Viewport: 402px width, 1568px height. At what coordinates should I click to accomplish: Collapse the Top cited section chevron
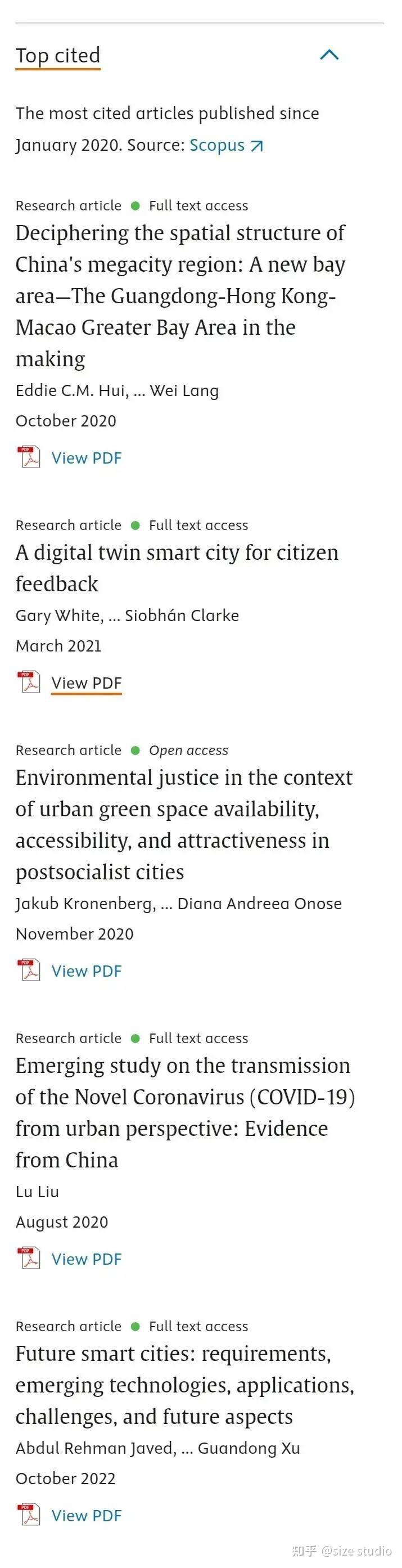click(x=329, y=55)
